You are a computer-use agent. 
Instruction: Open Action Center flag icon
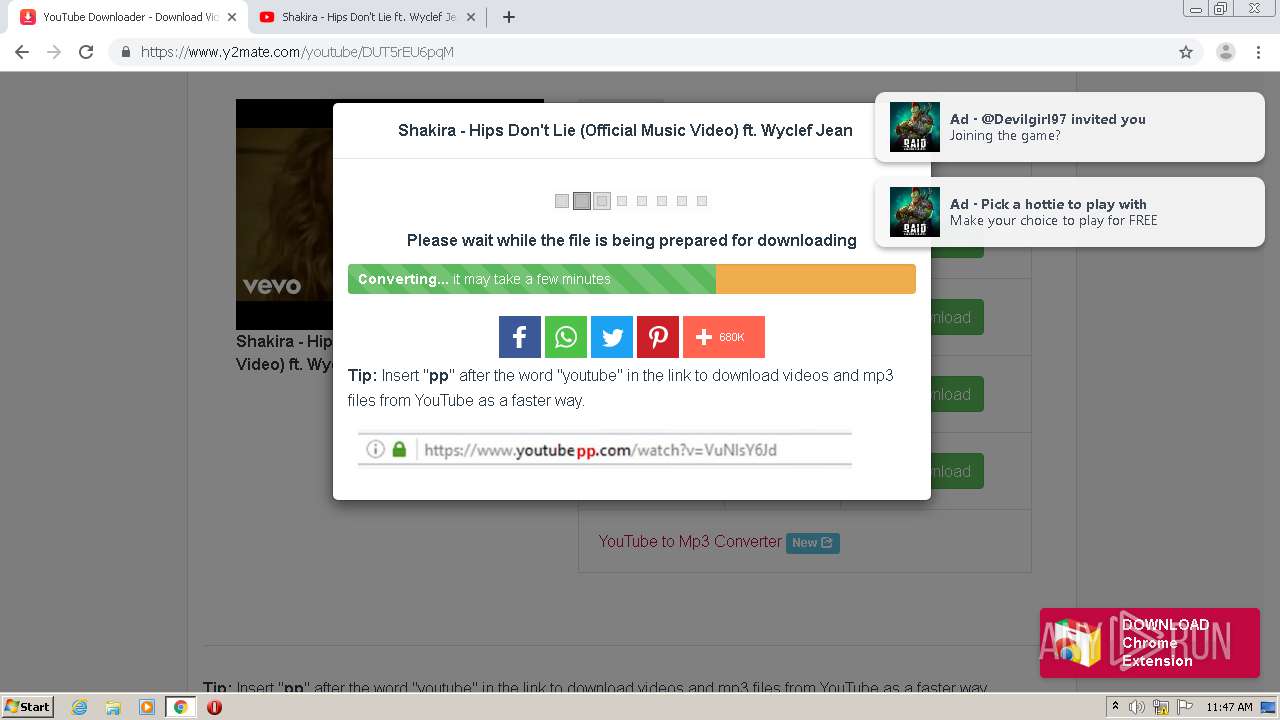coord(1184,707)
